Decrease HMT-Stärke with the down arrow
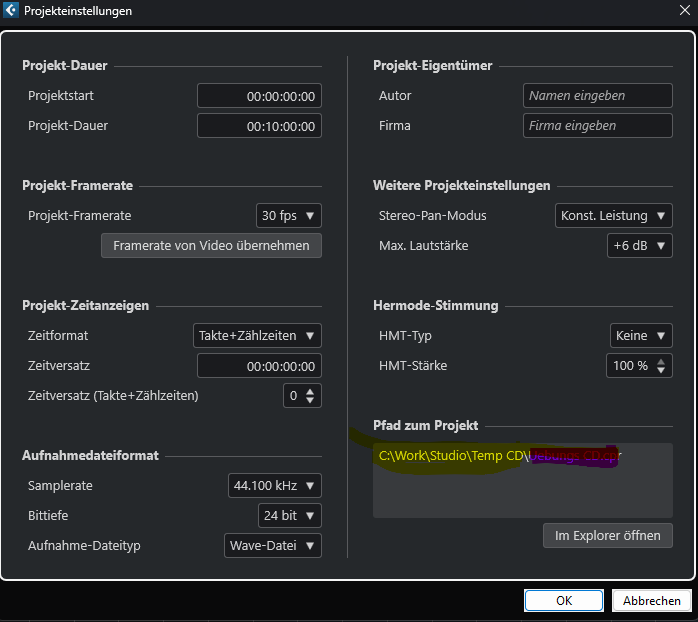Image resolution: width=698 pixels, height=622 pixels. pyautogui.click(x=661, y=370)
